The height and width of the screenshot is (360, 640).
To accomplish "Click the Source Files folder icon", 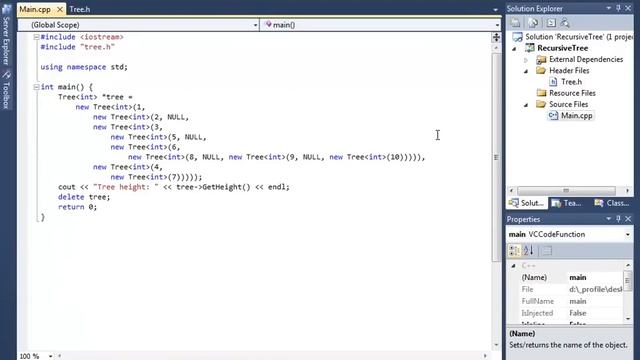I will pyautogui.click(x=541, y=104).
